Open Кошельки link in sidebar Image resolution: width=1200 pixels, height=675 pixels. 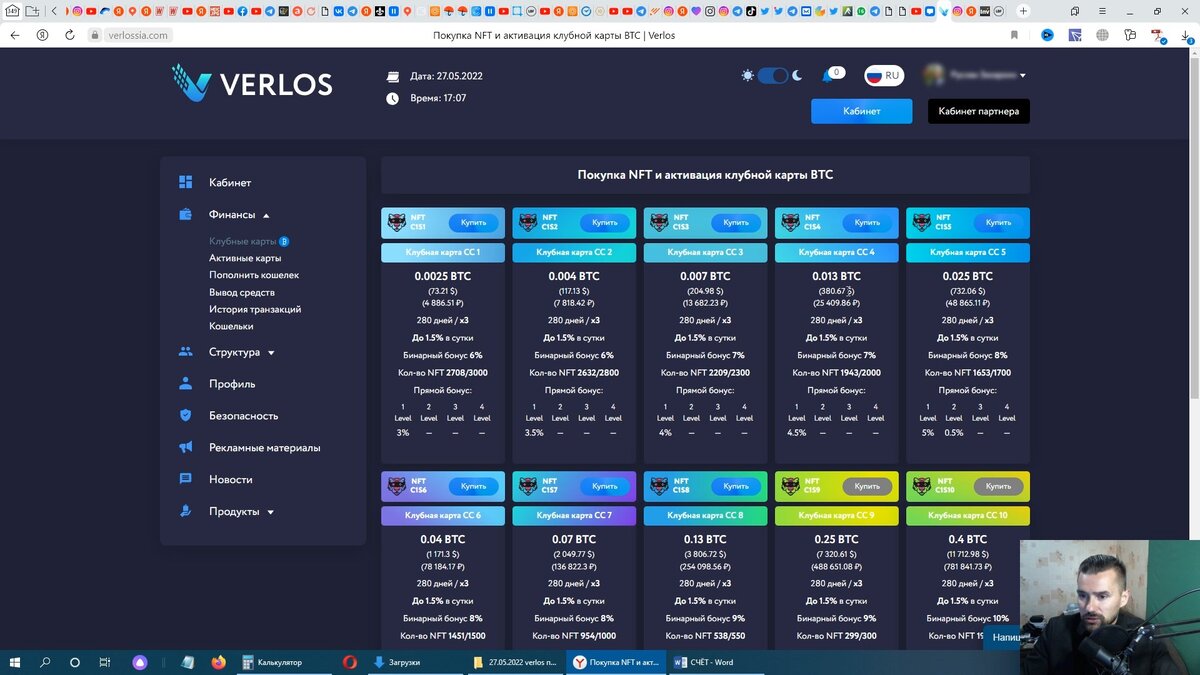click(x=231, y=326)
